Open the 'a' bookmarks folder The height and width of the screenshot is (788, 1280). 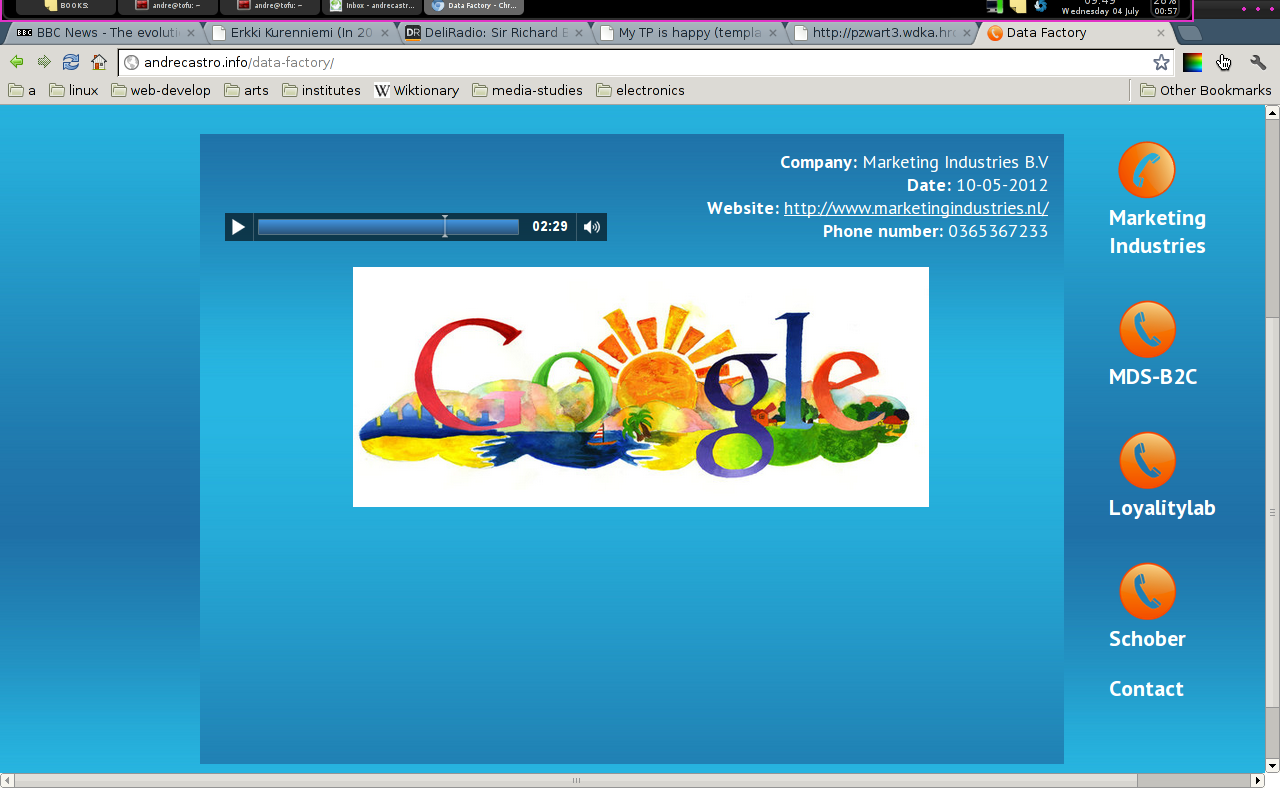point(22,90)
